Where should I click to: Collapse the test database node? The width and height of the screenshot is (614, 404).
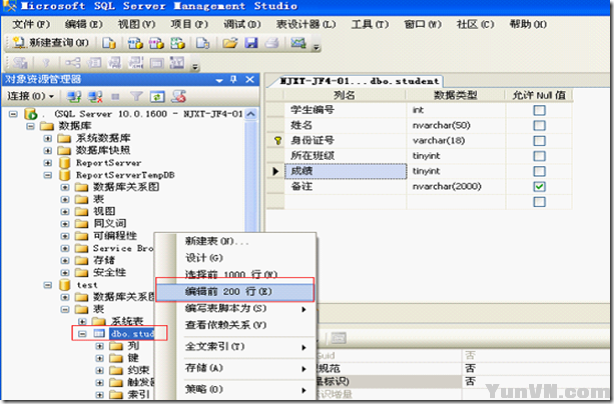(x=48, y=285)
